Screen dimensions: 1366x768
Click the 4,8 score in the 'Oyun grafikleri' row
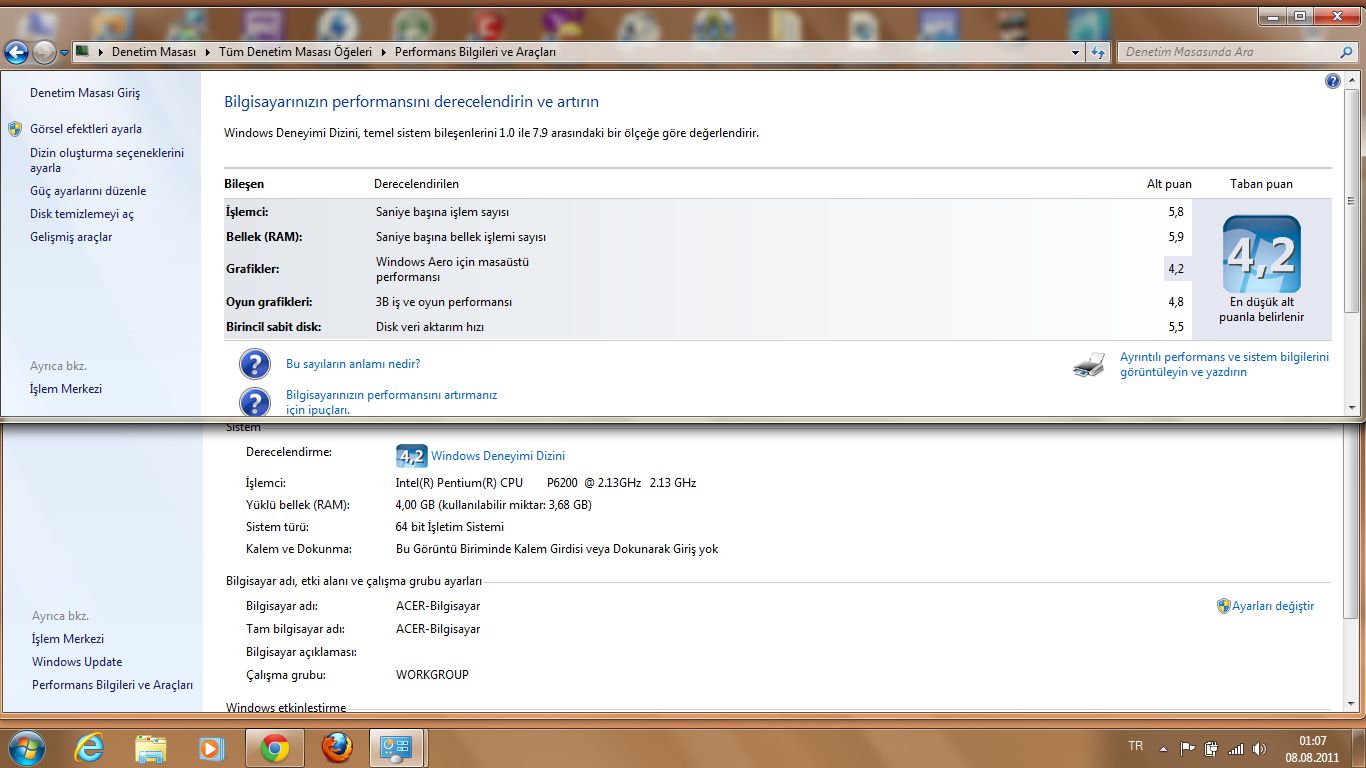point(1175,302)
